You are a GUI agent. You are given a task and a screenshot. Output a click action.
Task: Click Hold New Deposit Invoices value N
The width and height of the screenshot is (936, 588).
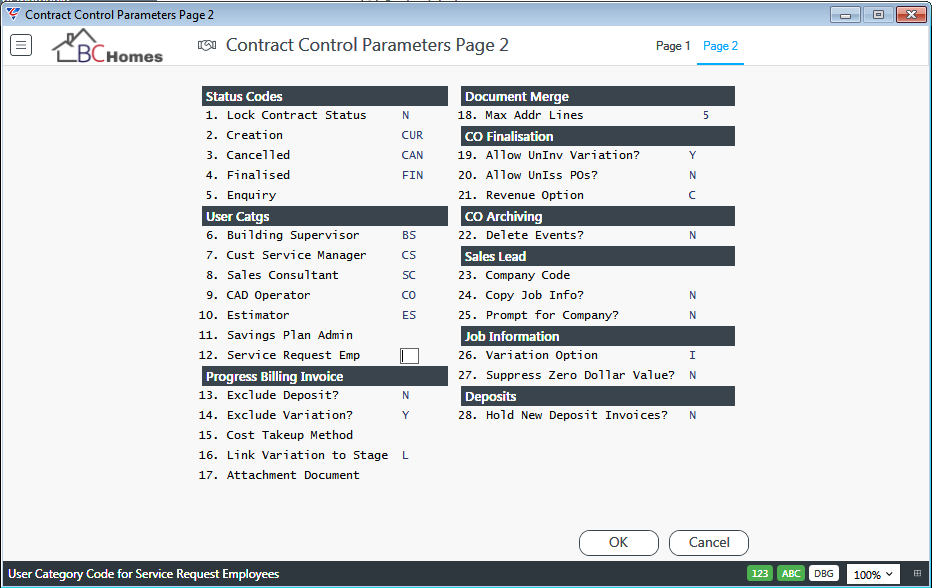coord(692,415)
